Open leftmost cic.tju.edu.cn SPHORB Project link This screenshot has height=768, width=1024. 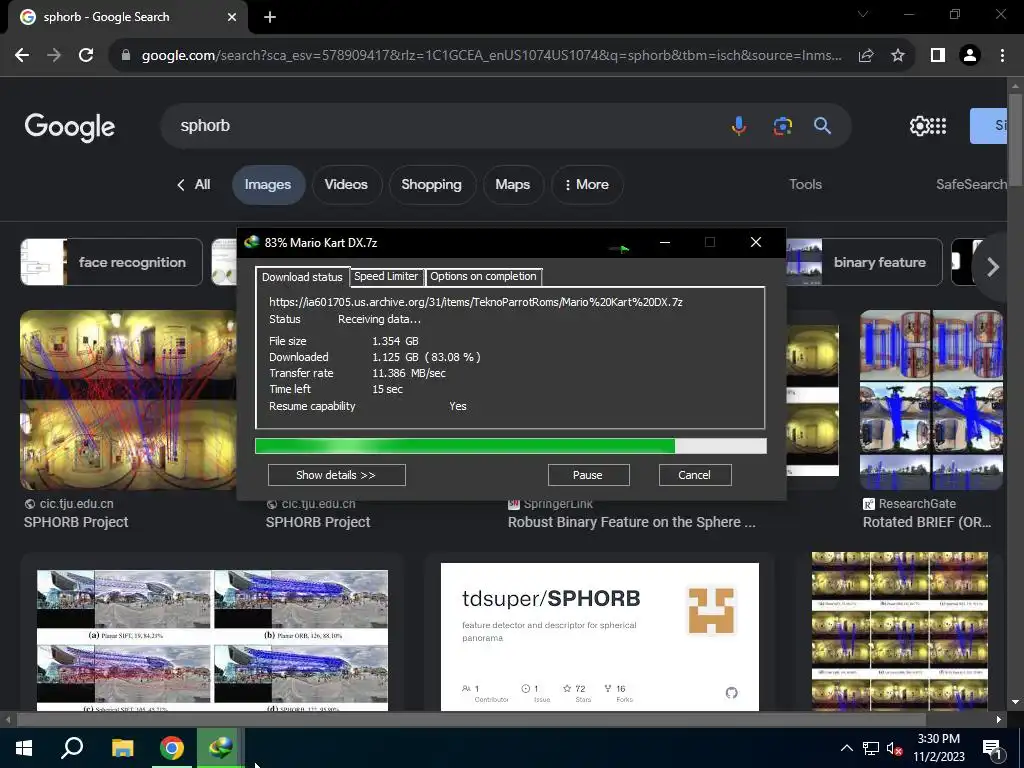tap(76, 522)
